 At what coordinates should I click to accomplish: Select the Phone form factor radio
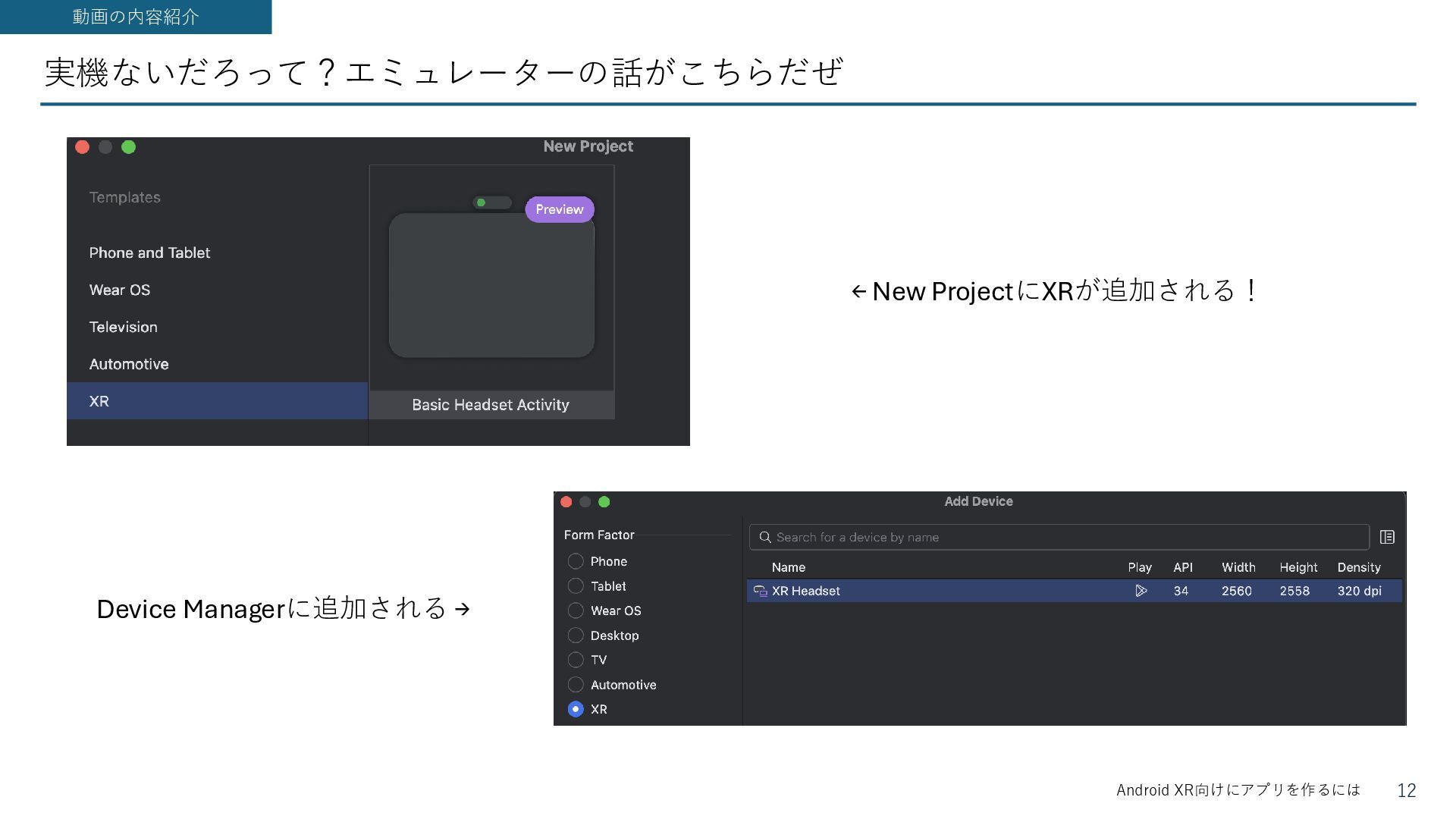[x=576, y=561]
